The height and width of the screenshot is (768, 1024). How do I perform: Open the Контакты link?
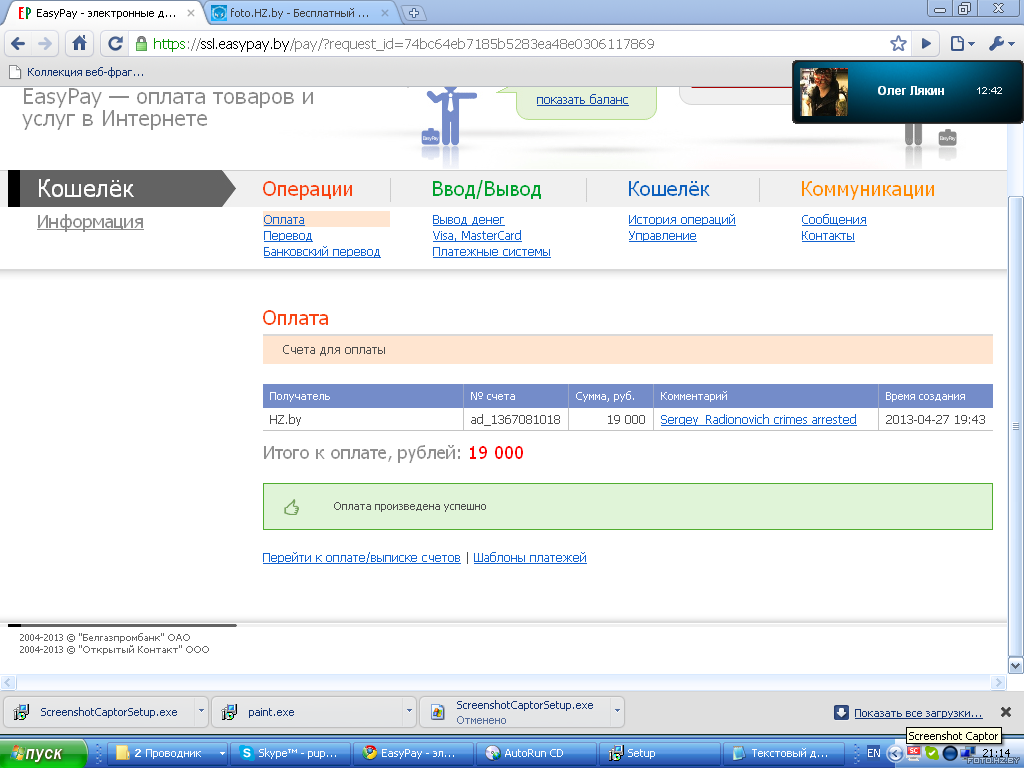pyautogui.click(x=828, y=236)
